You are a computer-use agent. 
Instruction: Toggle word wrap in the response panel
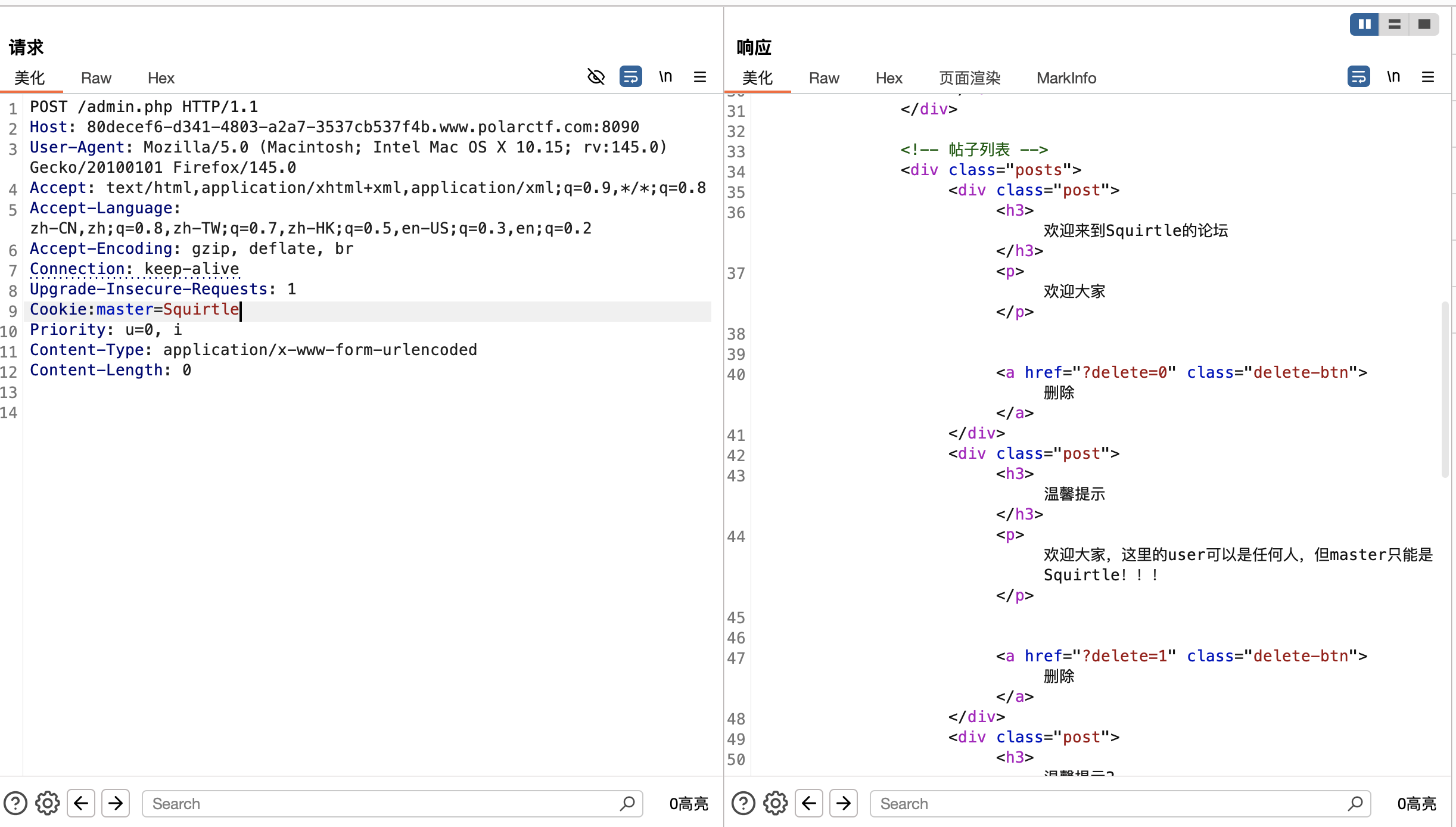tap(1358, 77)
